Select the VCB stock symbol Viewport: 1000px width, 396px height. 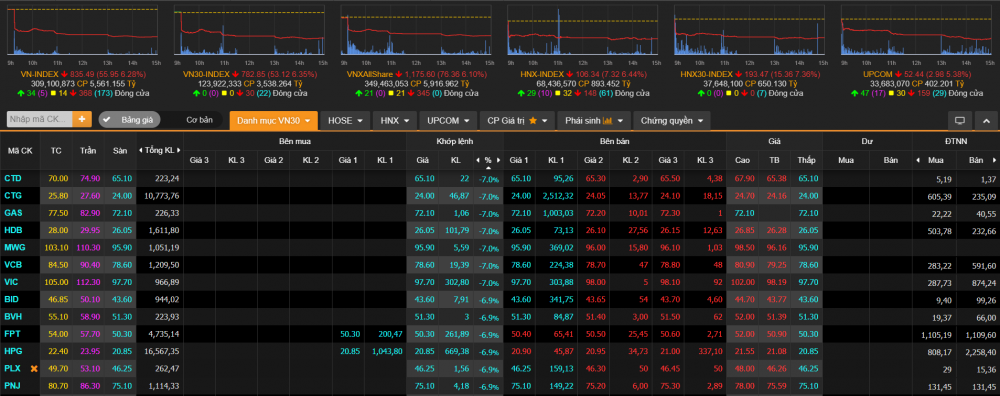coord(13,264)
